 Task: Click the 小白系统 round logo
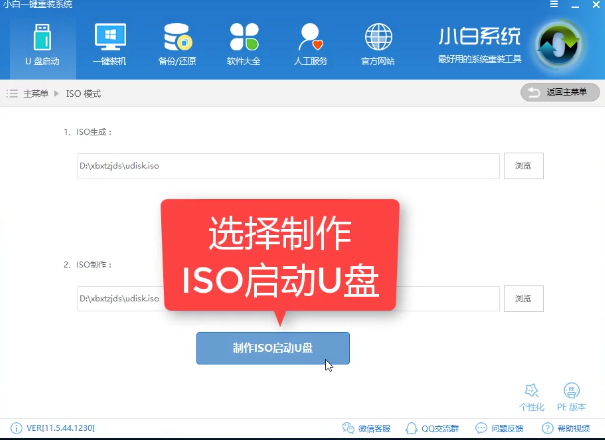pyautogui.click(x=559, y=46)
